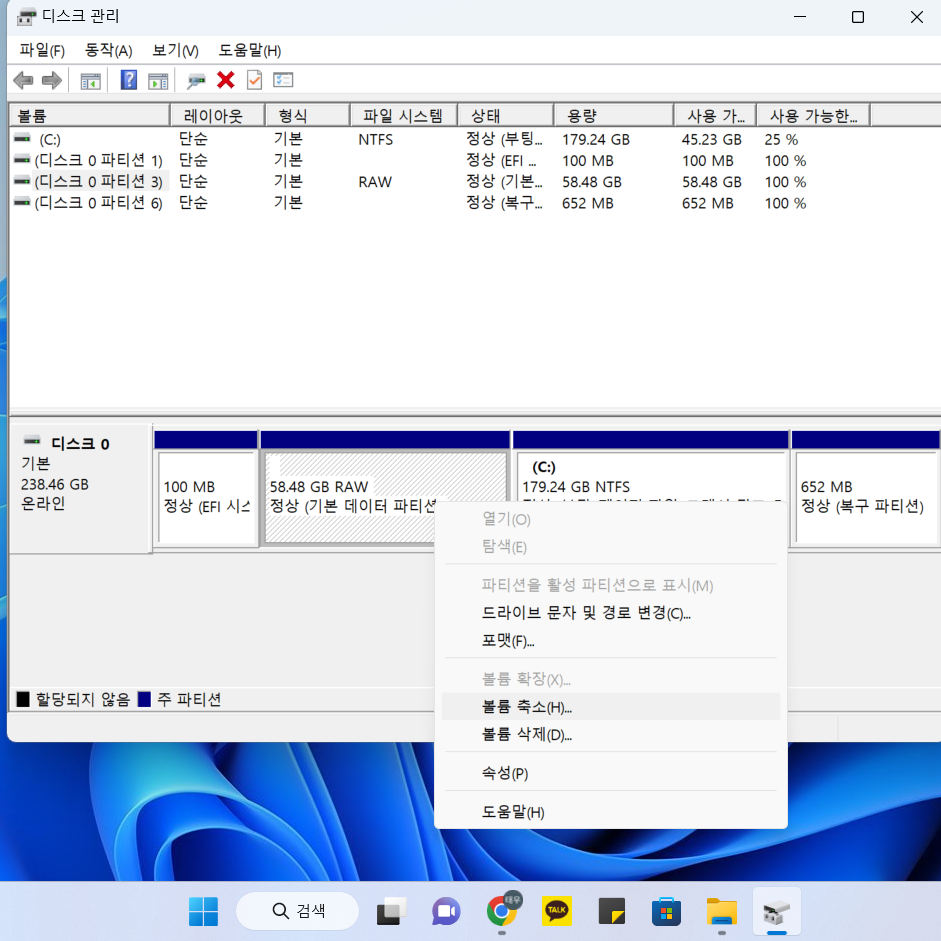
Task: Select the (C:) volume name
Action: pos(50,139)
